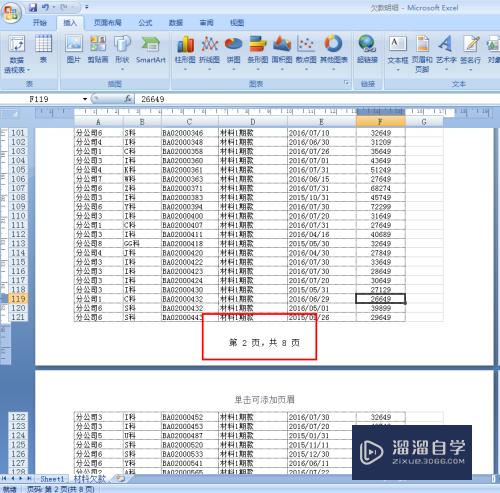Screen dimensions: 500x493
Task: Go to first sheet with tab navigation arrow
Action: pos(4,479)
